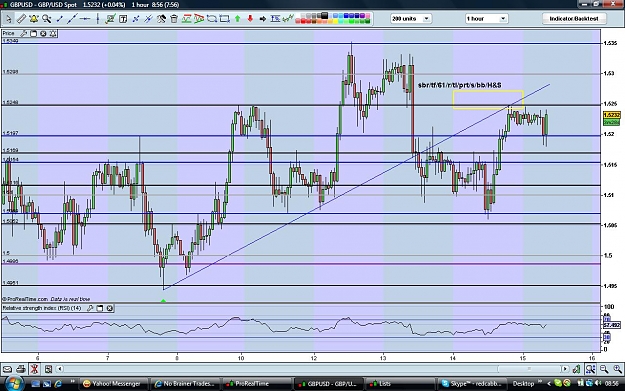Launch Internet Explorer from quick launch
Image resolution: width=625 pixels, height=391 pixels.
pos(59,383)
